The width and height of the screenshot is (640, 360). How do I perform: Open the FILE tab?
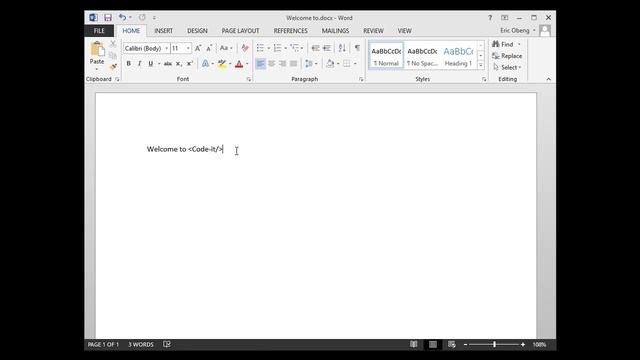click(x=99, y=31)
